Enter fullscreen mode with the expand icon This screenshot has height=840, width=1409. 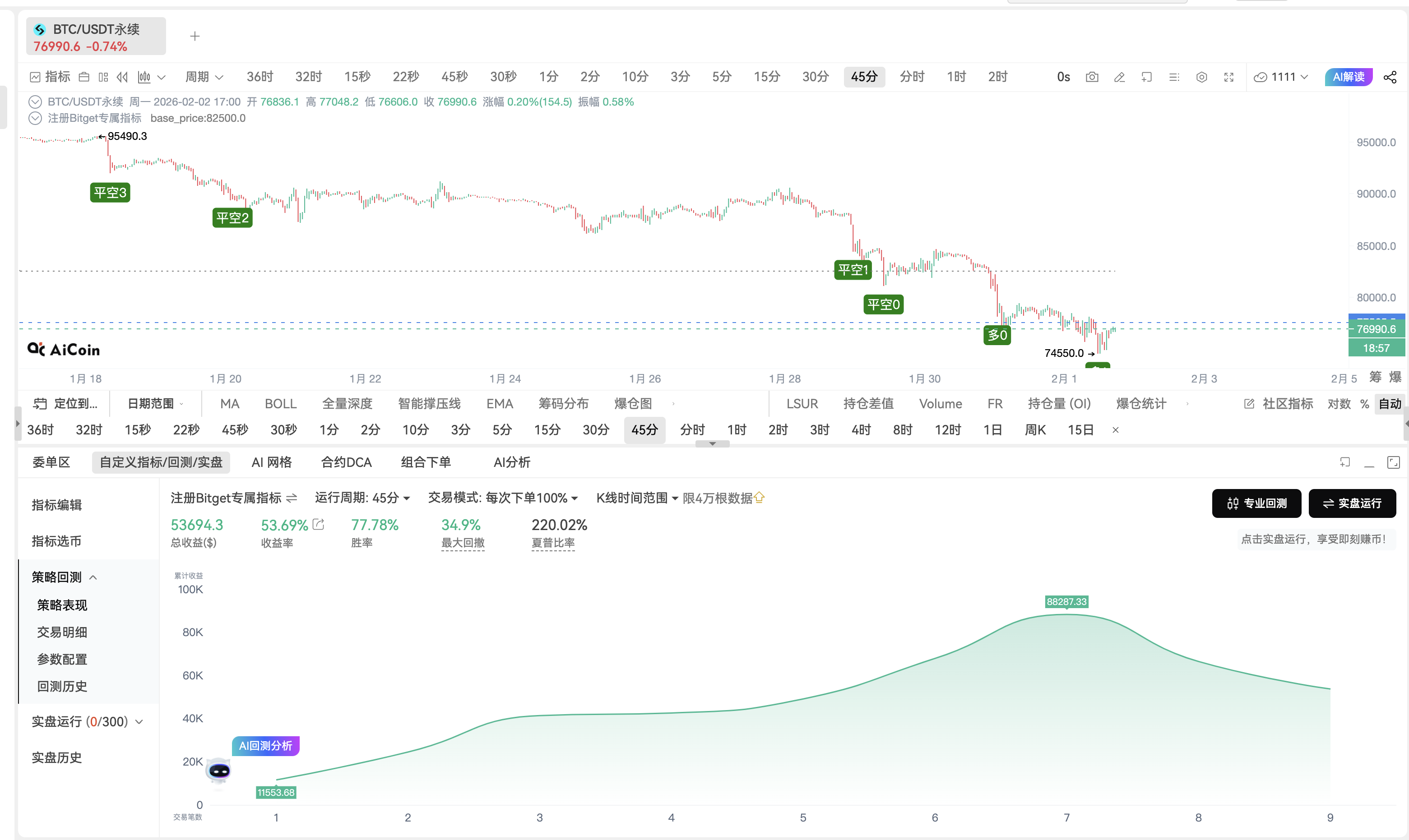pos(1228,76)
